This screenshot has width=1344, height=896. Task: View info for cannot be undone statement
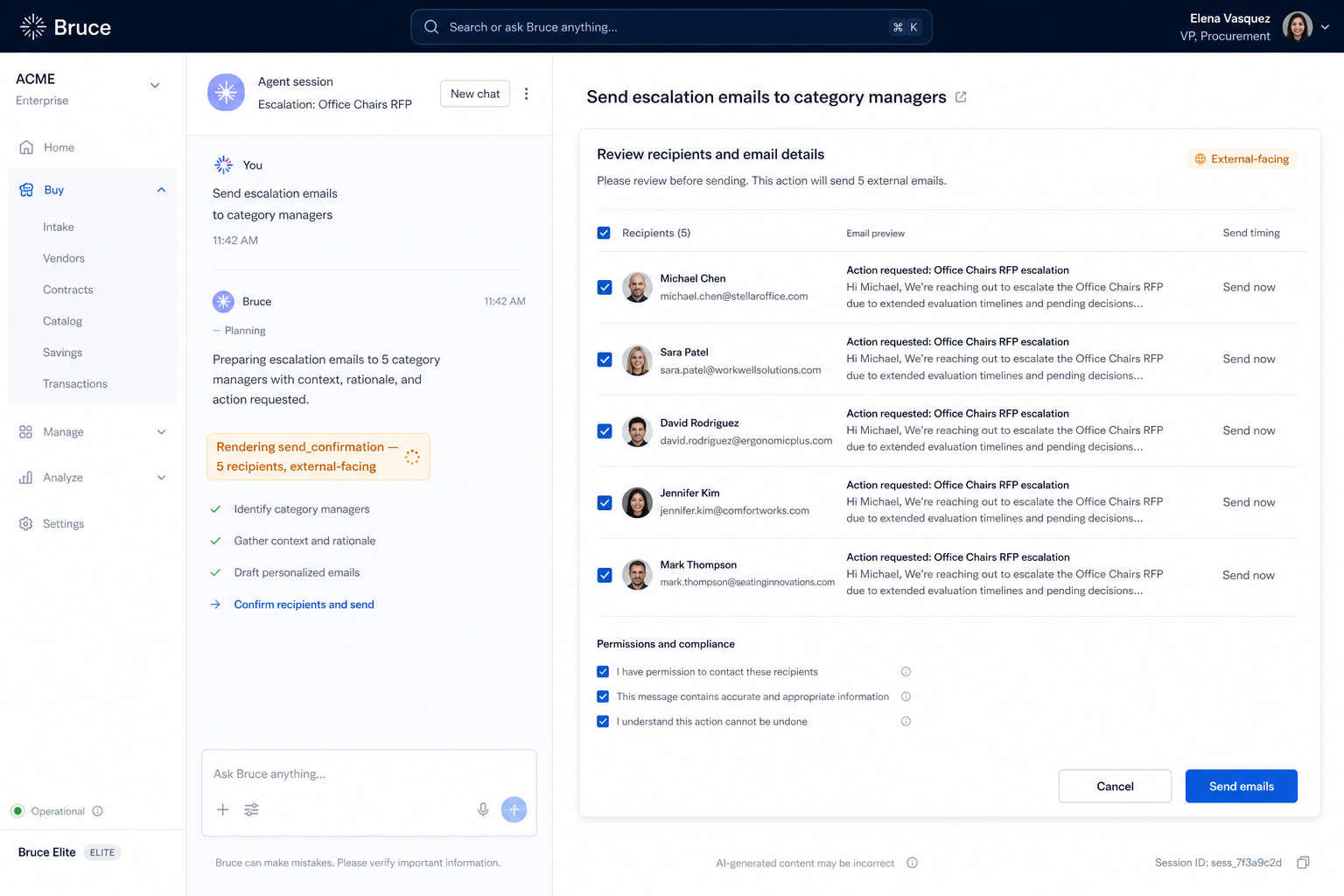906,722
